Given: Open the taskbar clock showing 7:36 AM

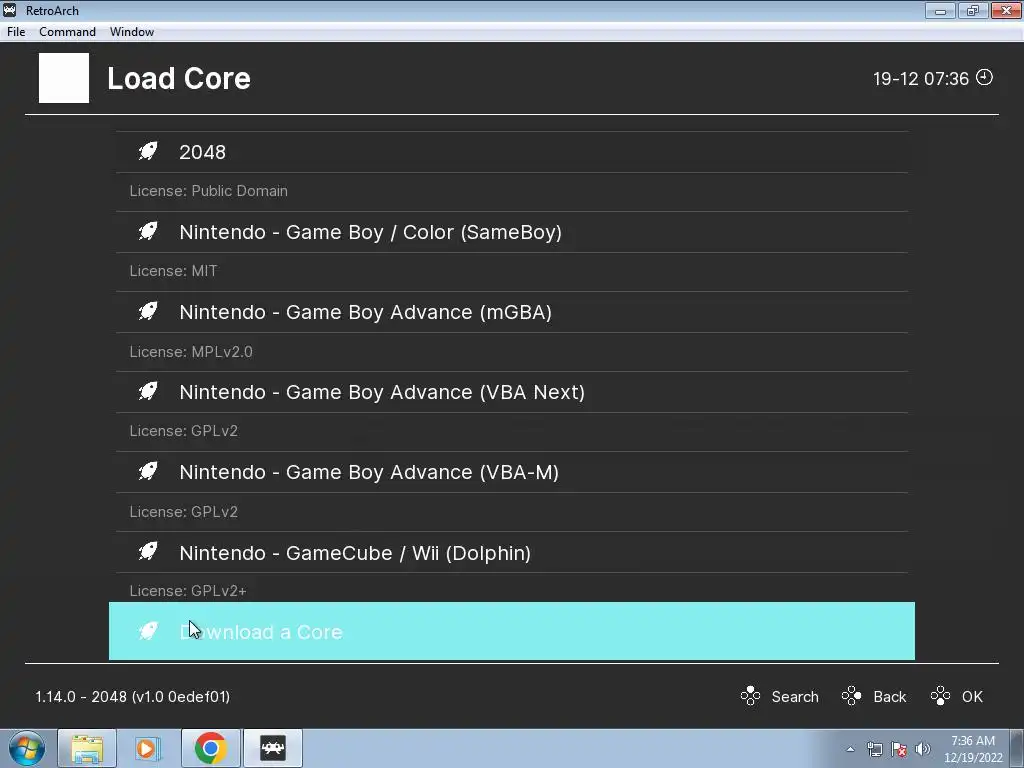Looking at the screenshot, I should pyautogui.click(x=973, y=749).
